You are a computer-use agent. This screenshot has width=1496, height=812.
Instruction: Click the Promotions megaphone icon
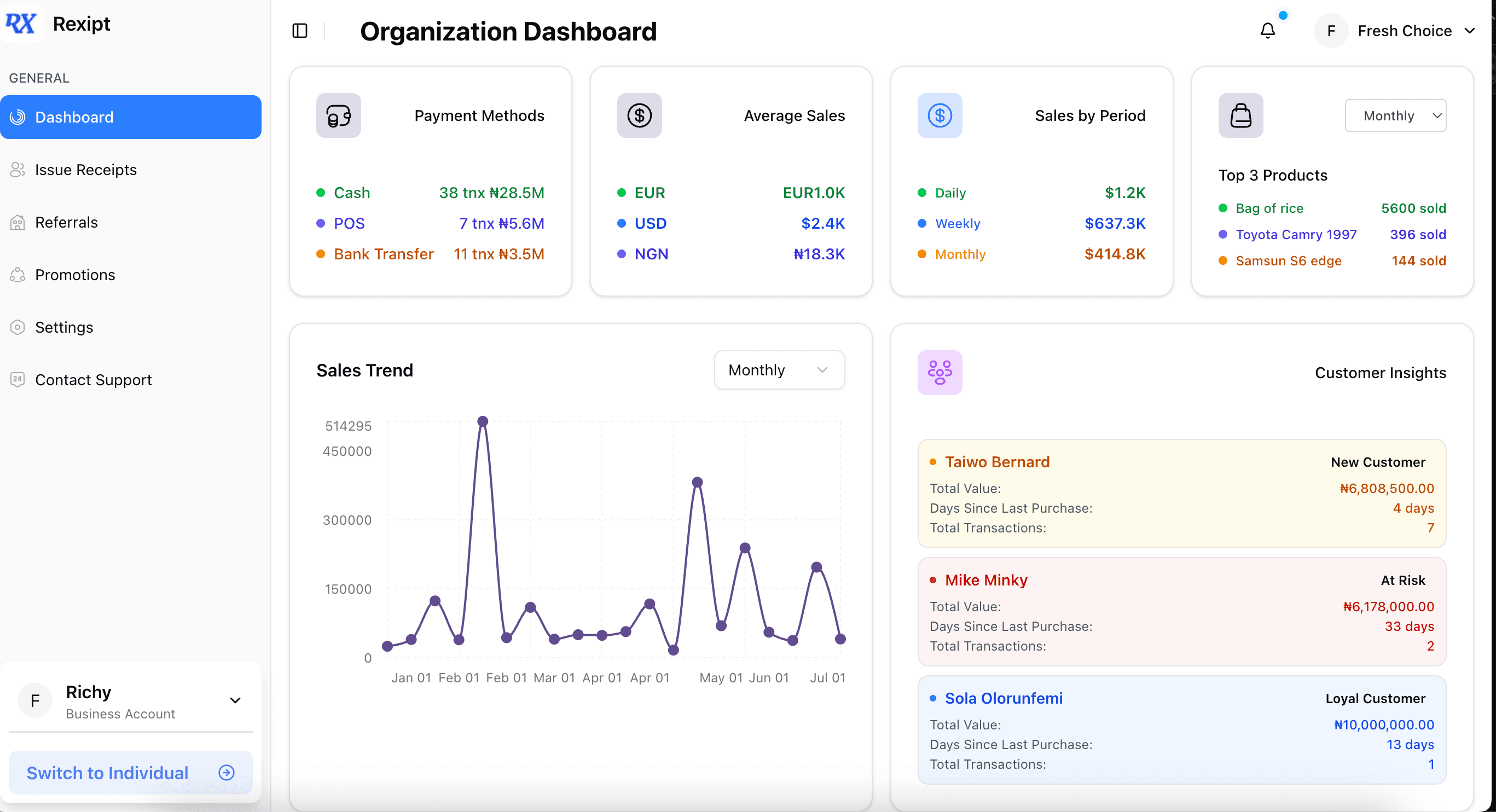click(18, 275)
